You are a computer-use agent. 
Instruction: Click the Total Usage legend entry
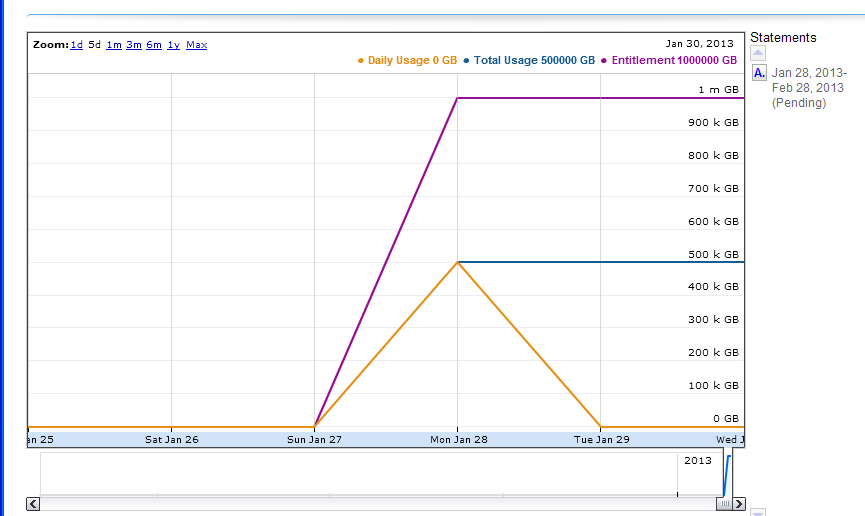tap(528, 61)
